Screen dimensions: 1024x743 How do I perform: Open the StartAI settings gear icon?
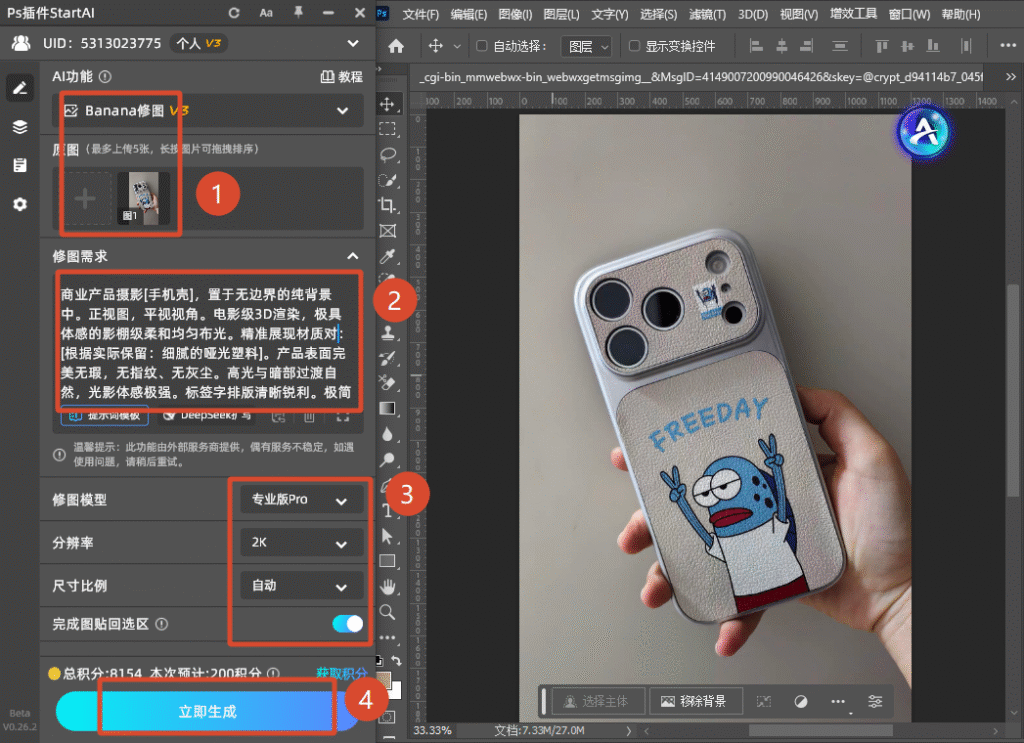click(20, 204)
